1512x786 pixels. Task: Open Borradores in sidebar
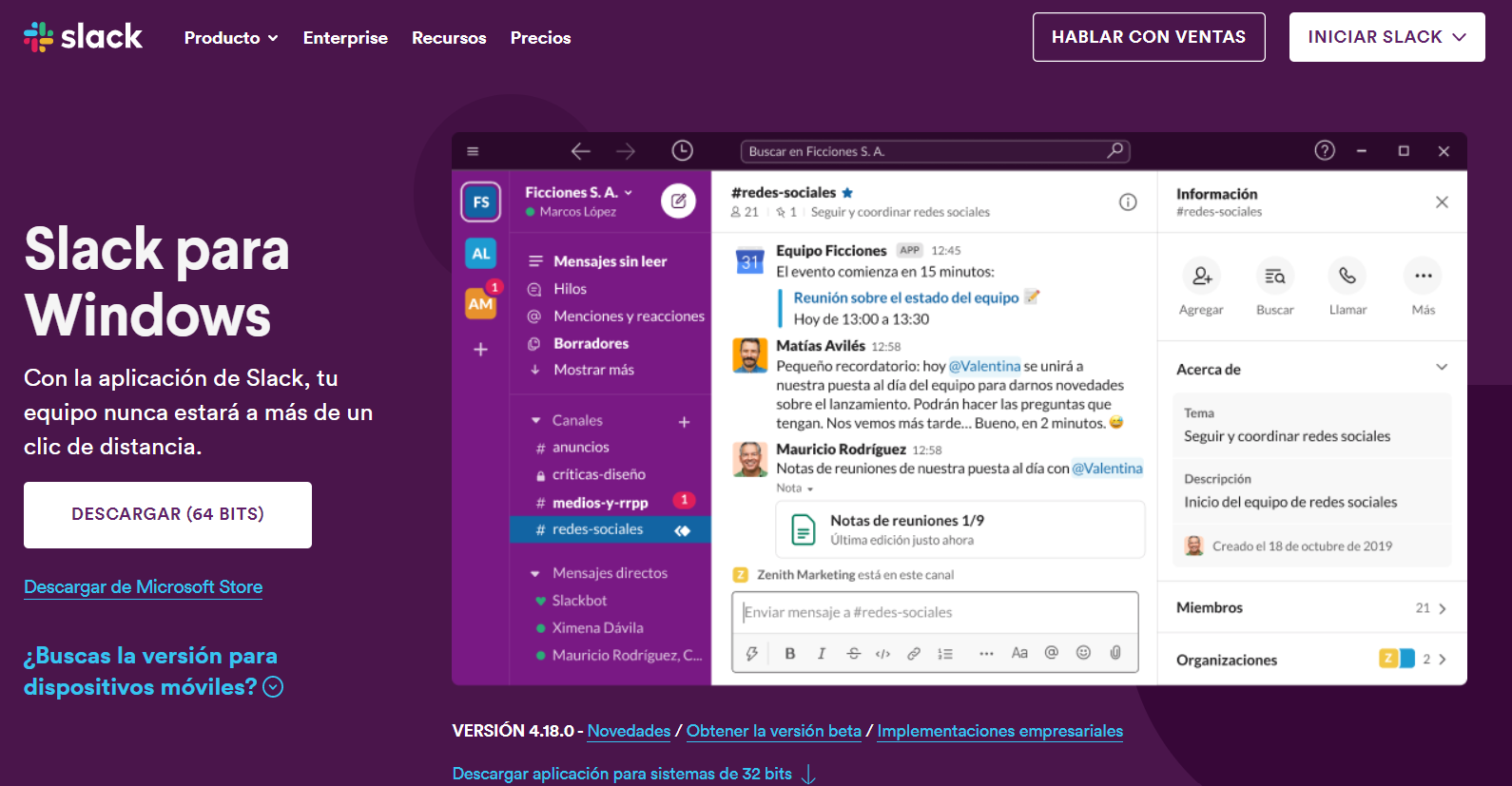591,343
